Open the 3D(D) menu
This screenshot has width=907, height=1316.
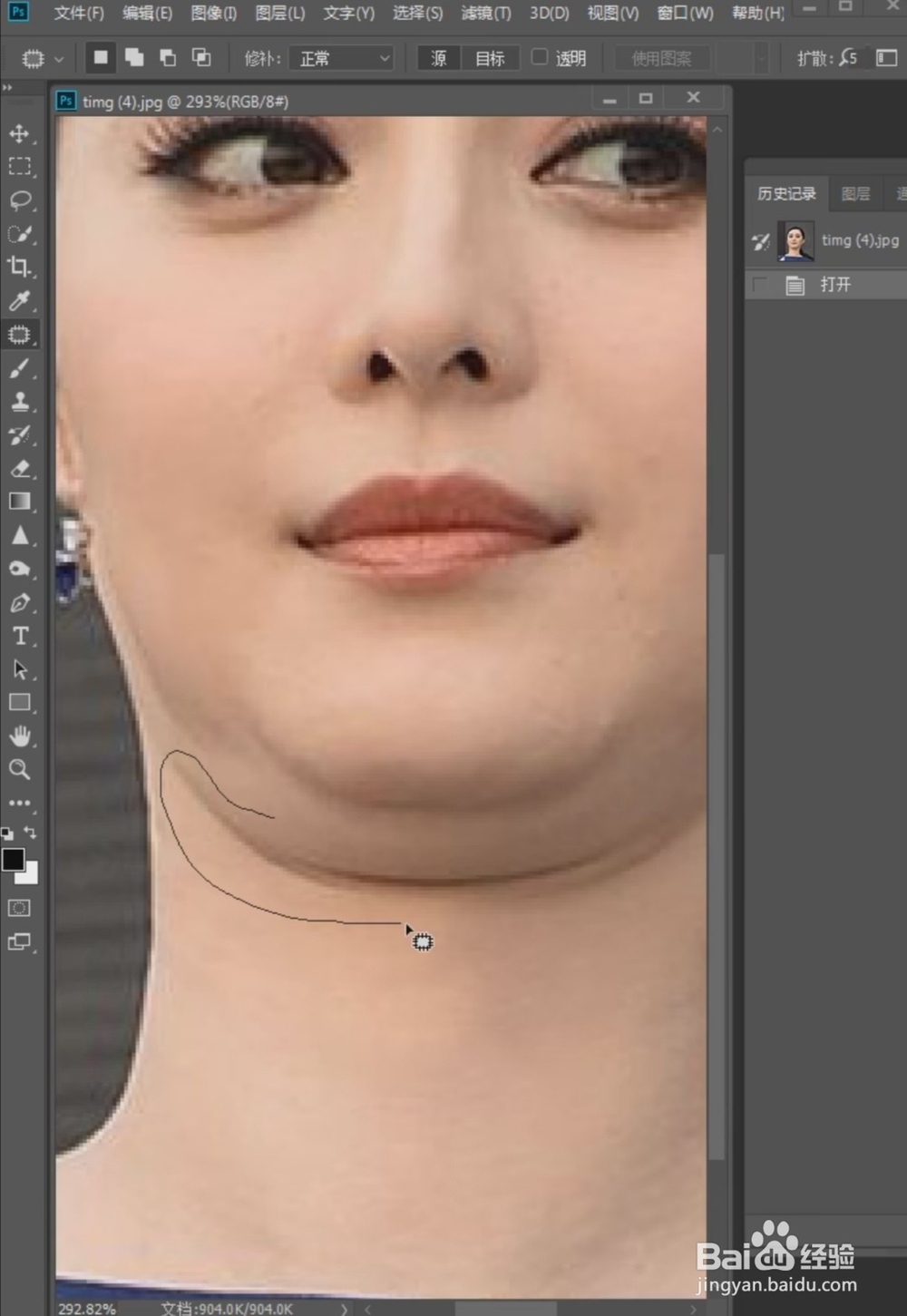(x=550, y=13)
